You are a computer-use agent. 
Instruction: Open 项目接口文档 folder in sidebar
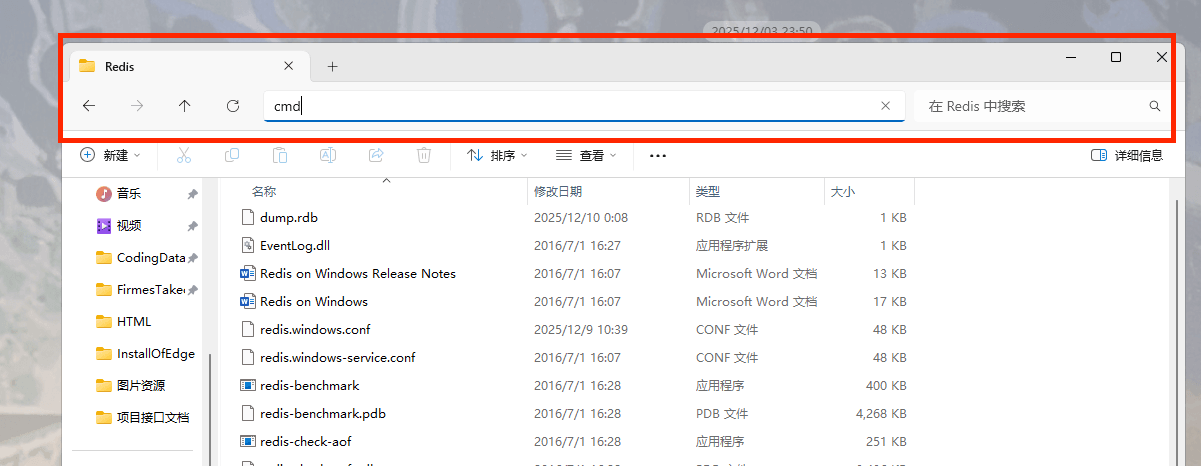tap(145, 417)
